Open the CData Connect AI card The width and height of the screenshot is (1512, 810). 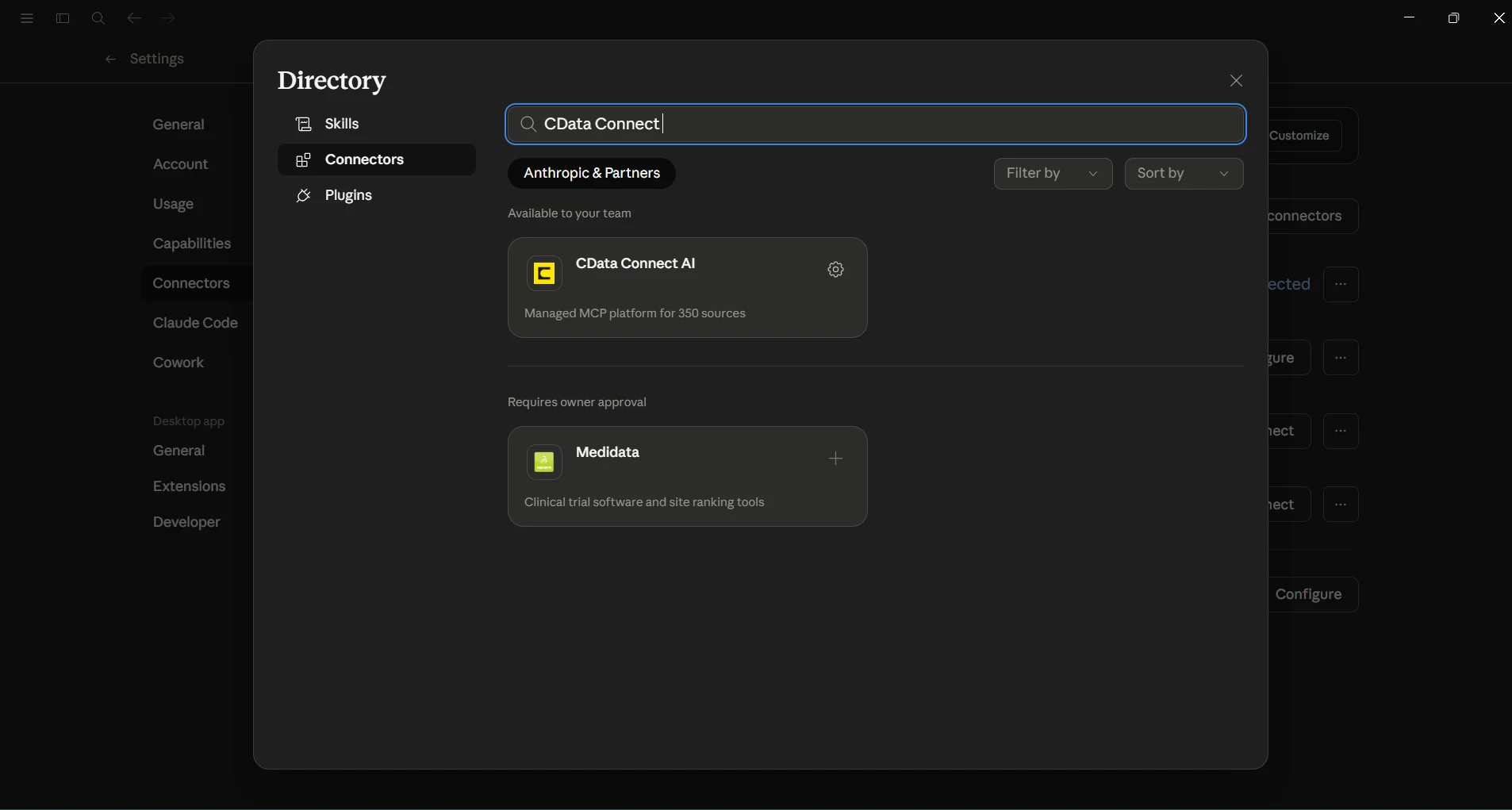click(687, 287)
